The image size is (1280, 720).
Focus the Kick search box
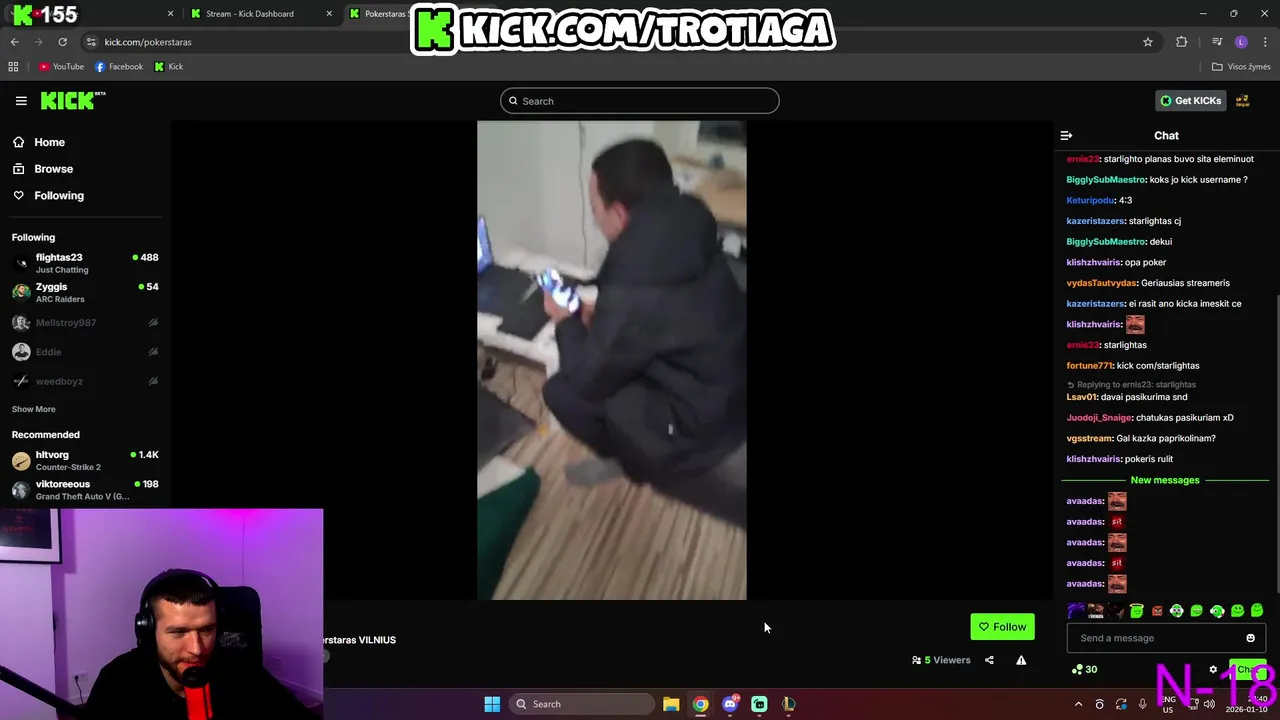[x=640, y=101]
